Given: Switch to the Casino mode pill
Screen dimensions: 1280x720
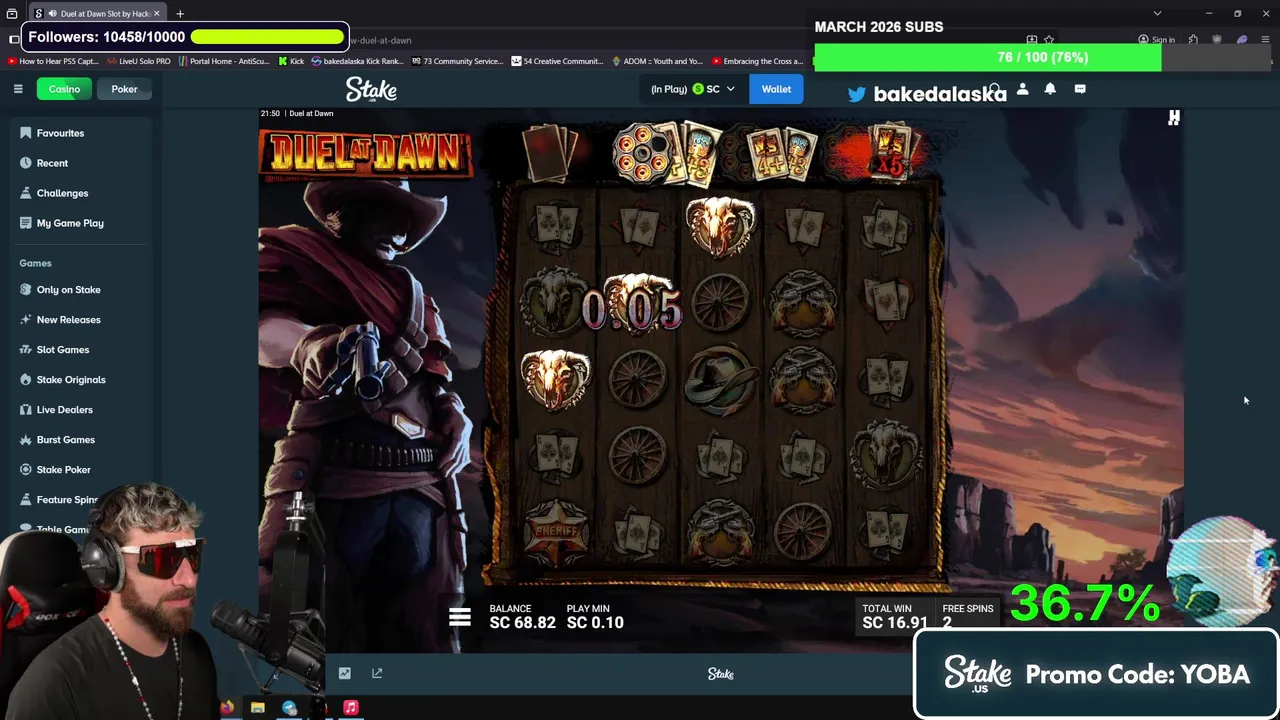Looking at the screenshot, I should (x=64, y=89).
